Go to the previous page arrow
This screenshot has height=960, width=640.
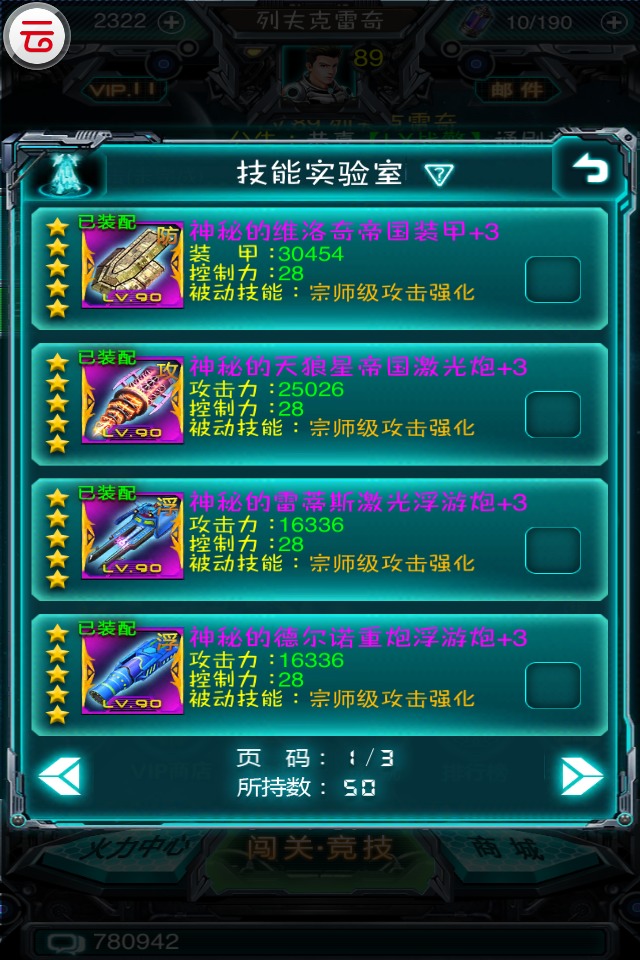pyautogui.click(x=59, y=776)
